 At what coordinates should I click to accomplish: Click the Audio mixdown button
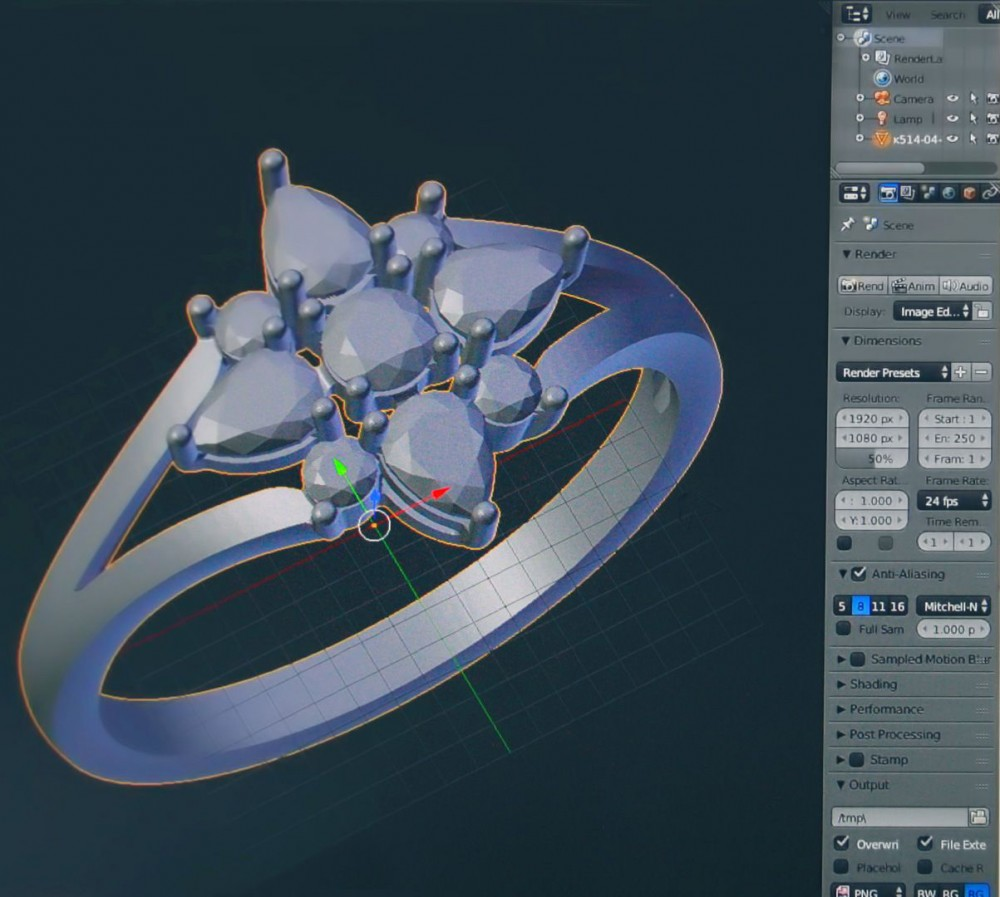tap(965, 286)
